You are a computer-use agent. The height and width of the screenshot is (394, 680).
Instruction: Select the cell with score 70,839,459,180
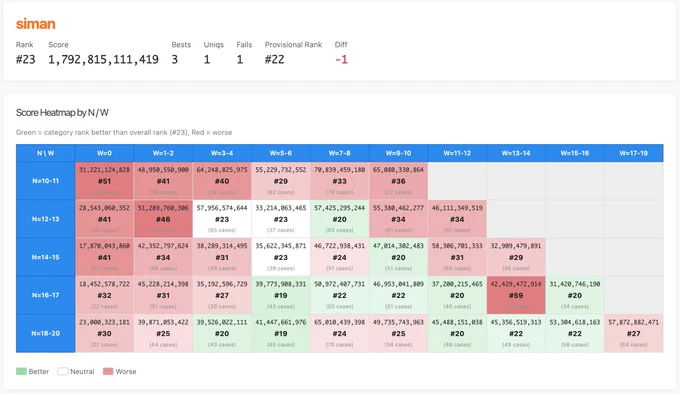click(340, 181)
